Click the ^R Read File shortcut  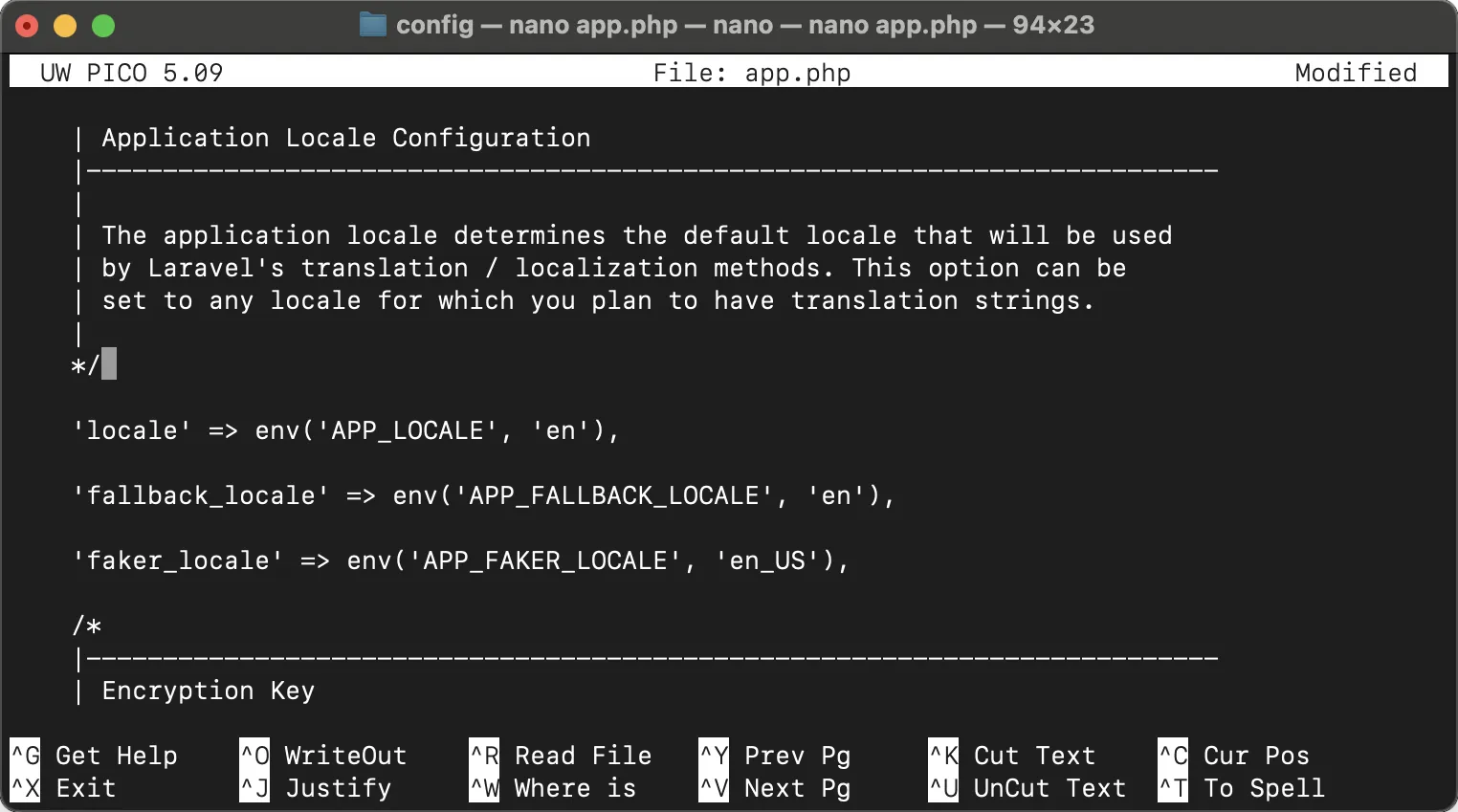(x=561, y=756)
